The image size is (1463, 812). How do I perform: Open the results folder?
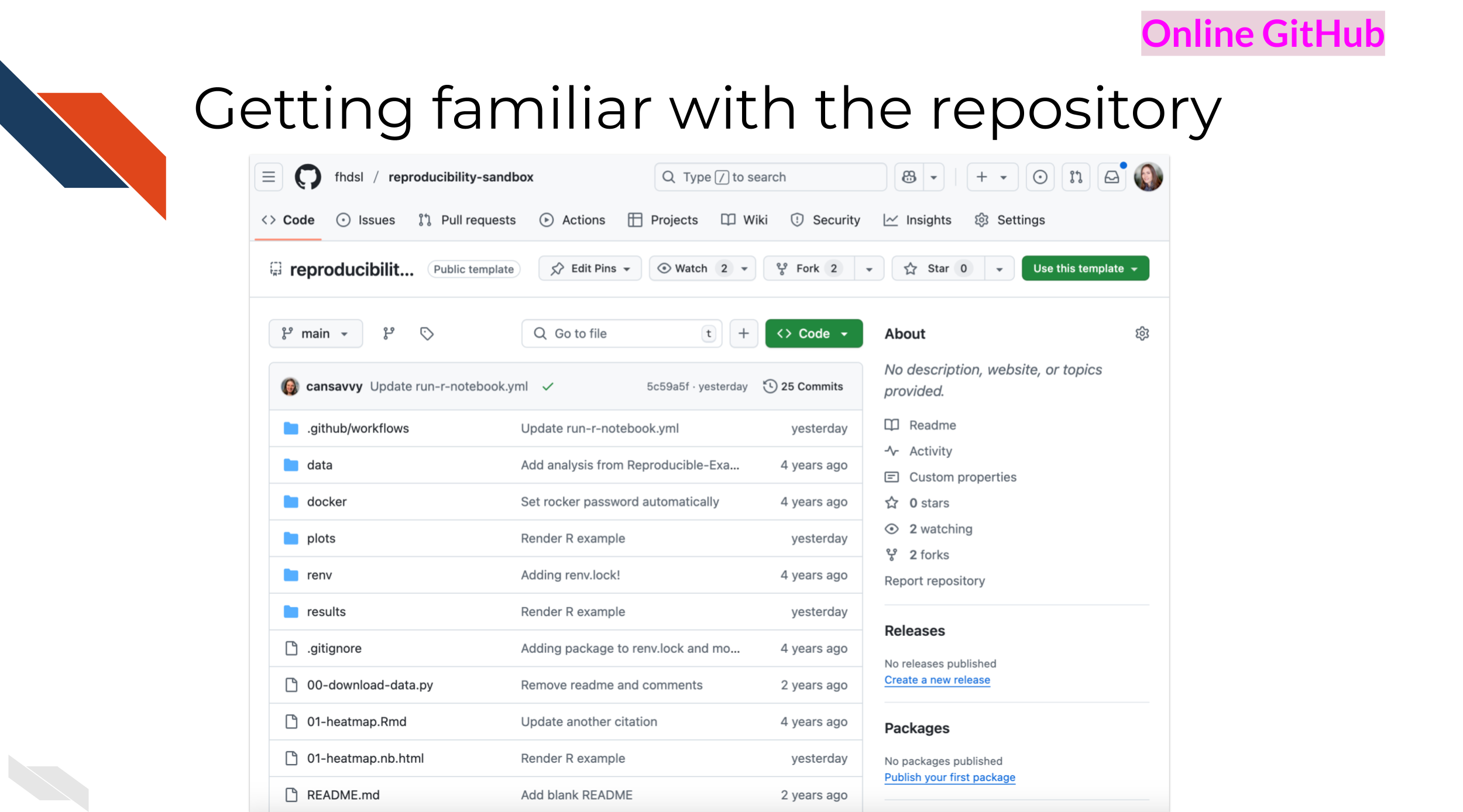coord(326,612)
